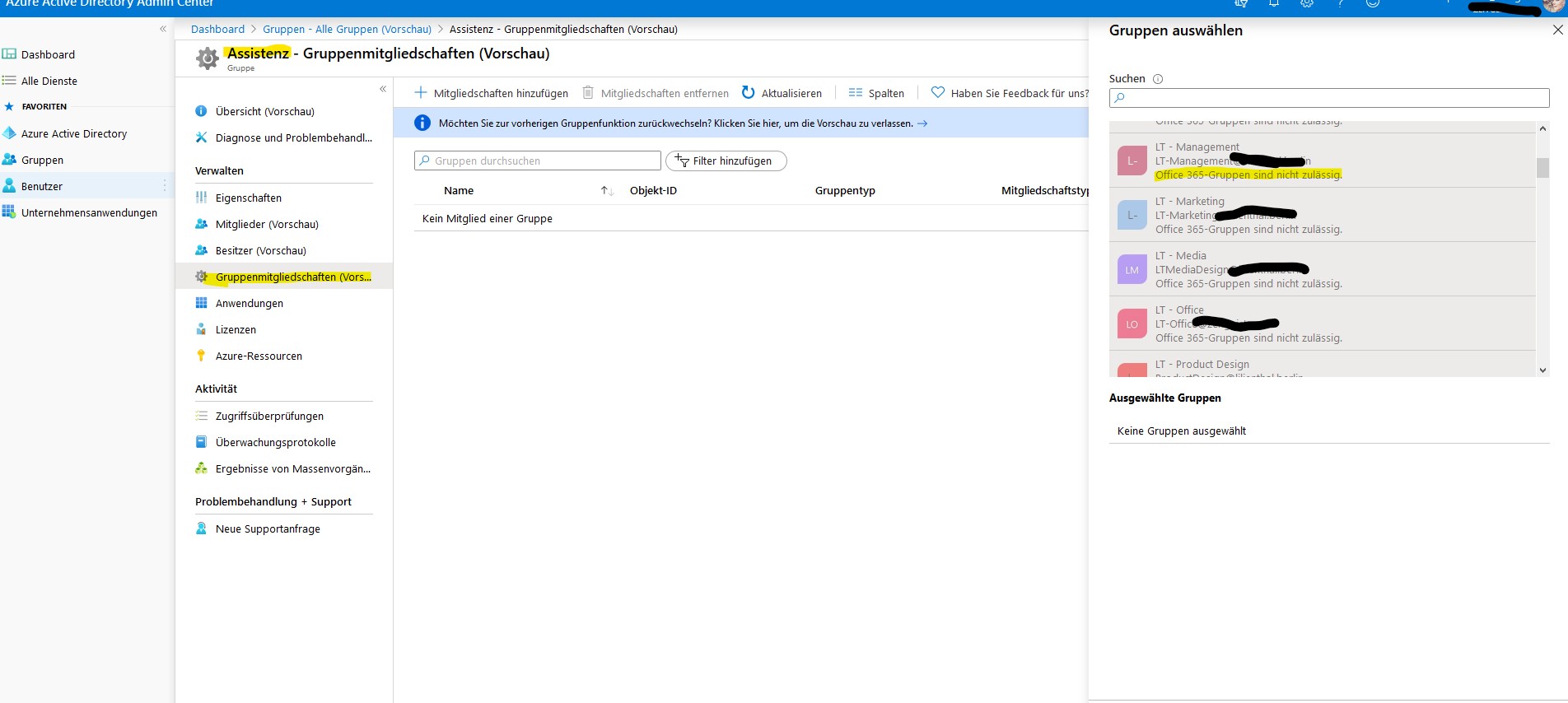Image resolution: width=1568 pixels, height=703 pixels.
Task: Select the LT - Management group entry
Action: [x=1323, y=161]
